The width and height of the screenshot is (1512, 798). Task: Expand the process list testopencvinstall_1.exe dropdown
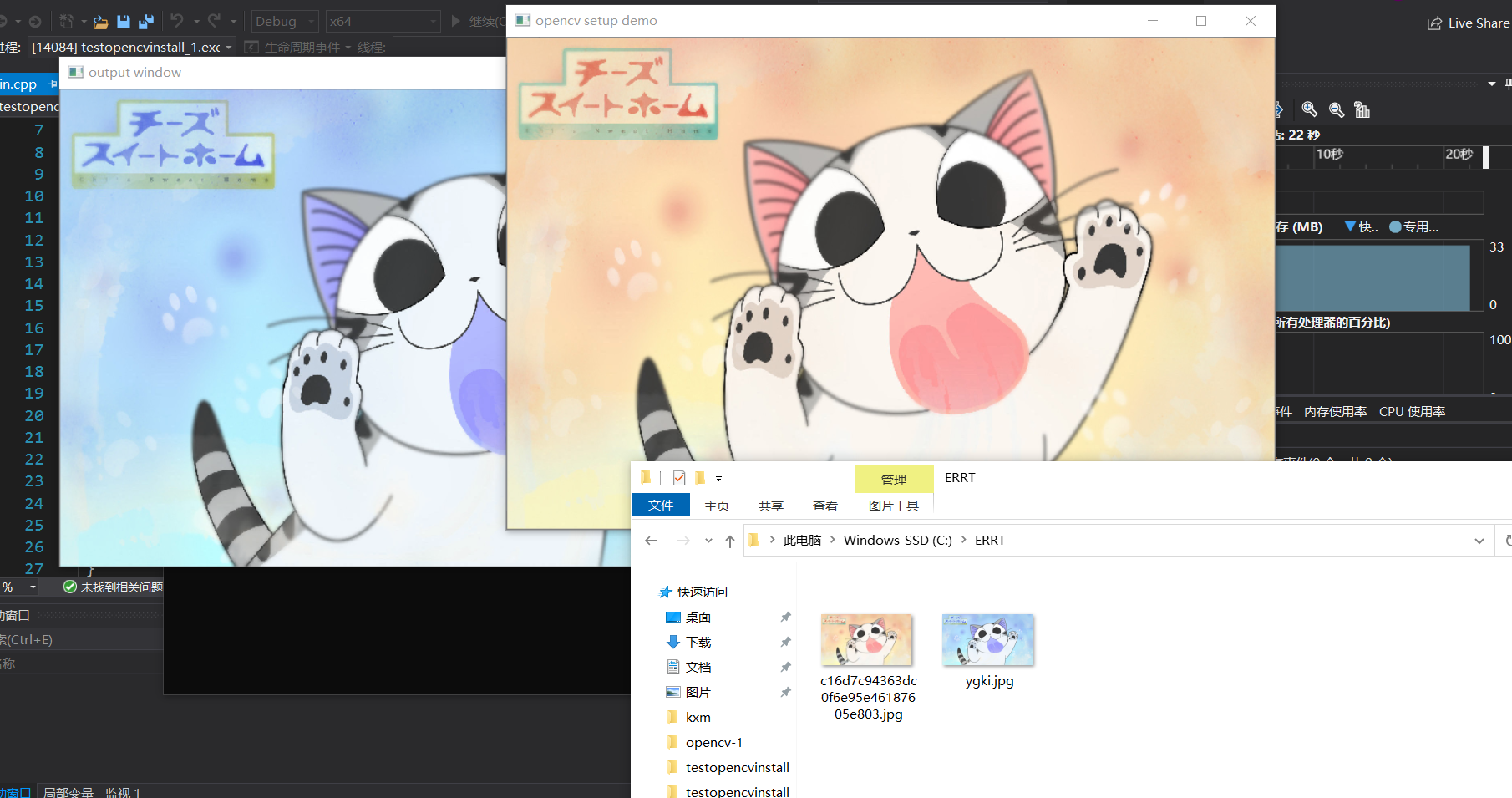(x=133, y=48)
